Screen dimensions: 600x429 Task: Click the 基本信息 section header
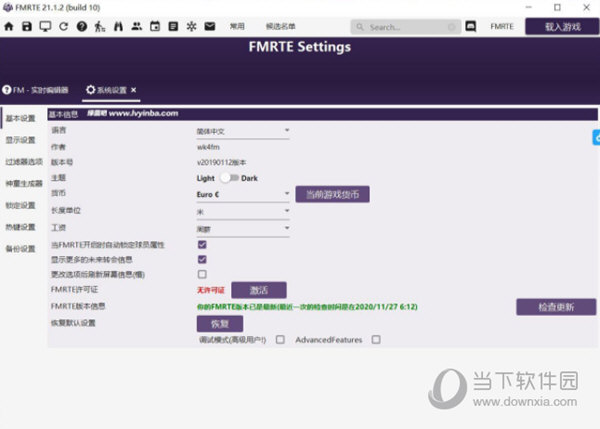pos(322,114)
